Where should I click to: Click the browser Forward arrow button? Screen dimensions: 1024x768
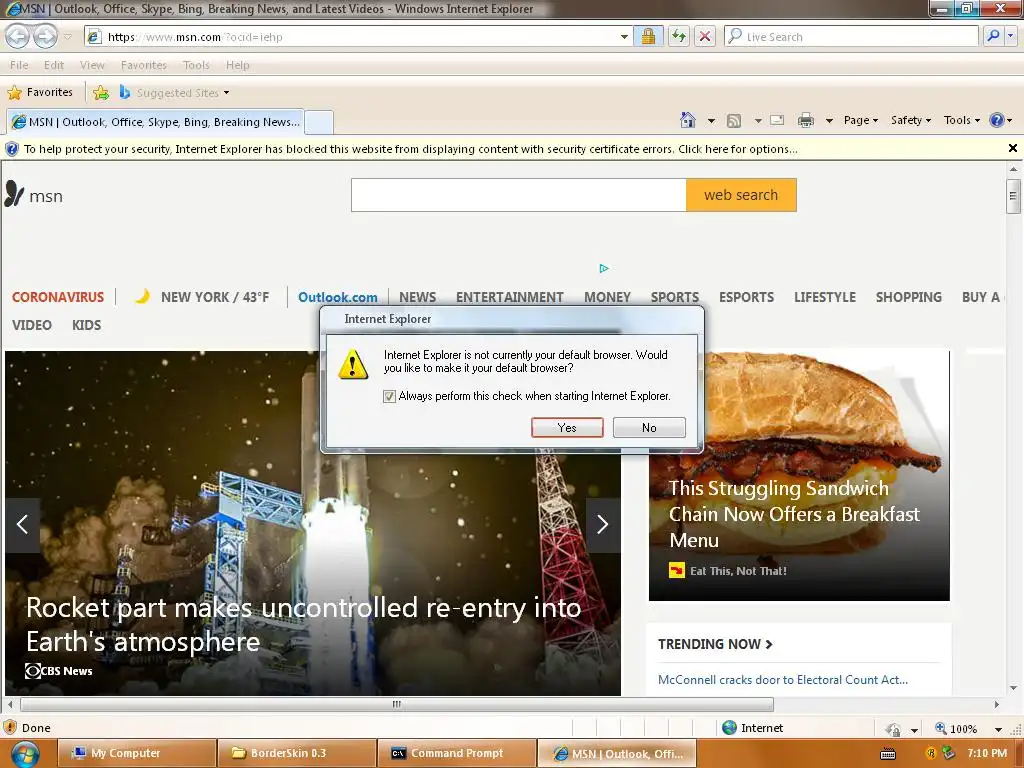(45, 37)
